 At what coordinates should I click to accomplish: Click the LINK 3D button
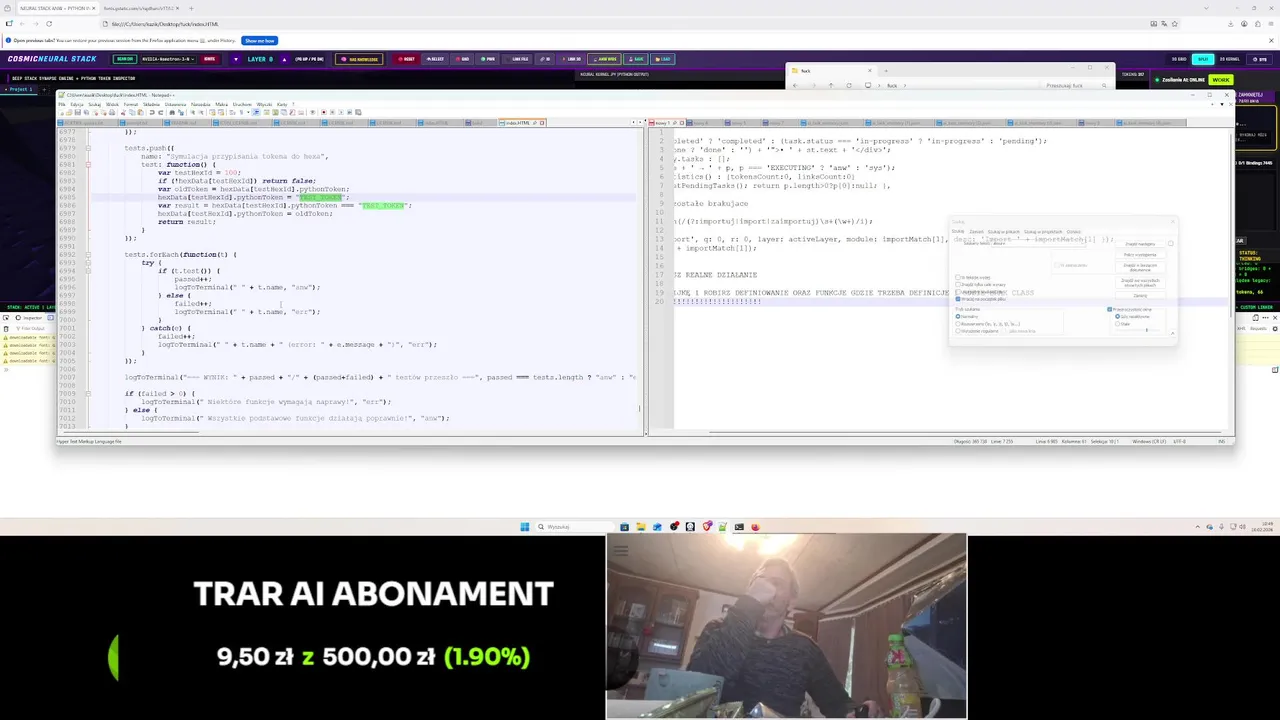click(x=571, y=59)
